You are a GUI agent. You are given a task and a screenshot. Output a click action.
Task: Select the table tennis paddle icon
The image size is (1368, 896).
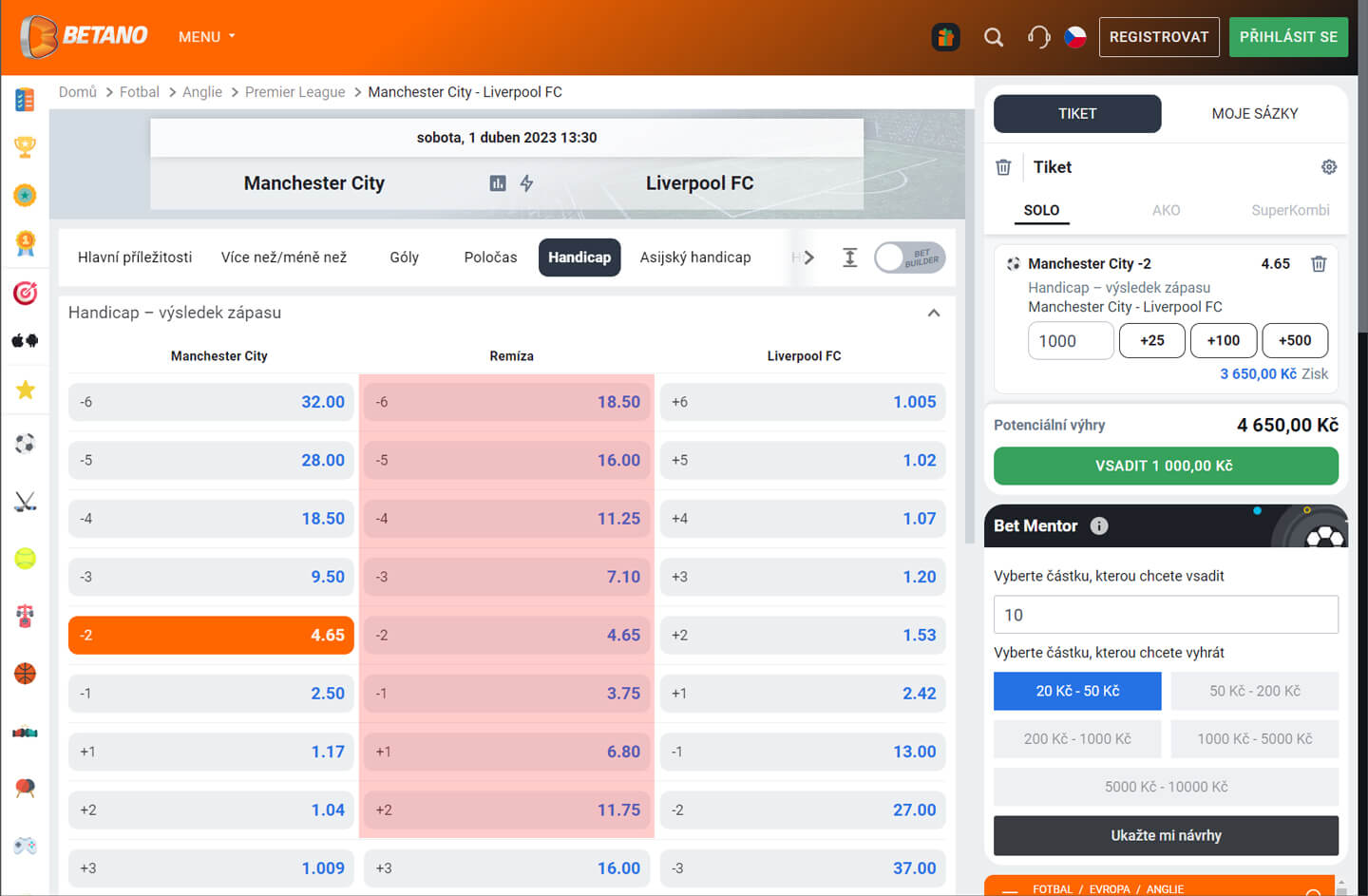[25, 788]
